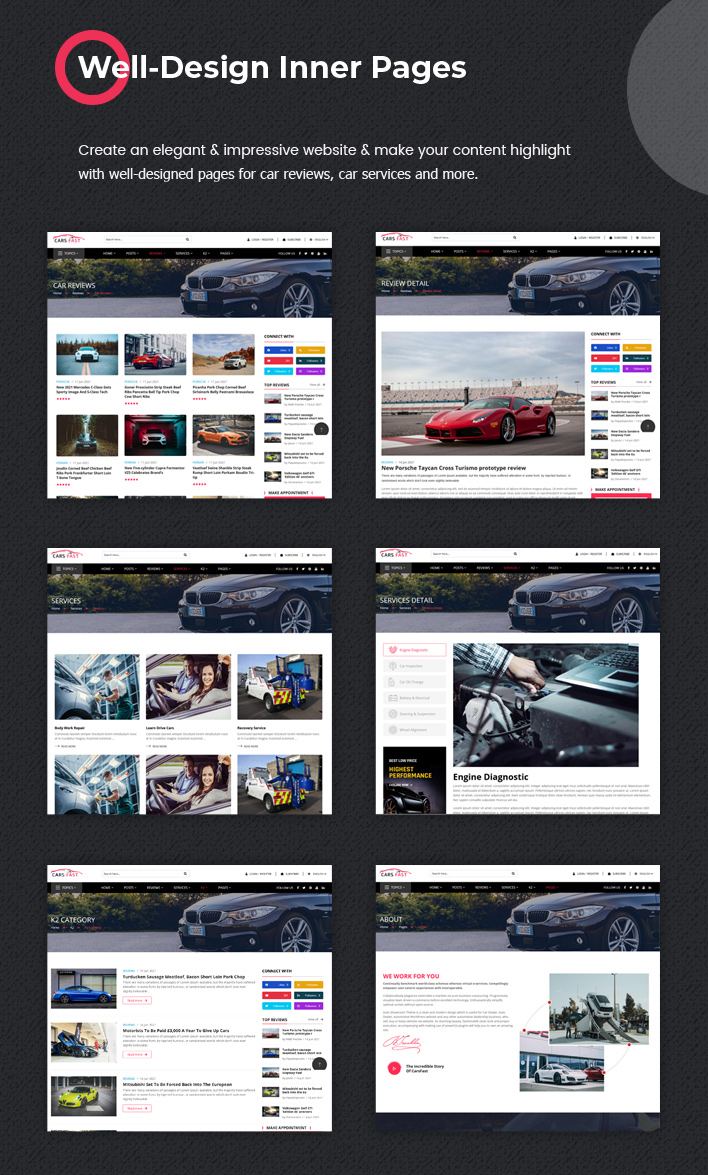Click Subscribe on the Car Reviews page header
This screenshot has height=1175, width=708.
click(293, 240)
